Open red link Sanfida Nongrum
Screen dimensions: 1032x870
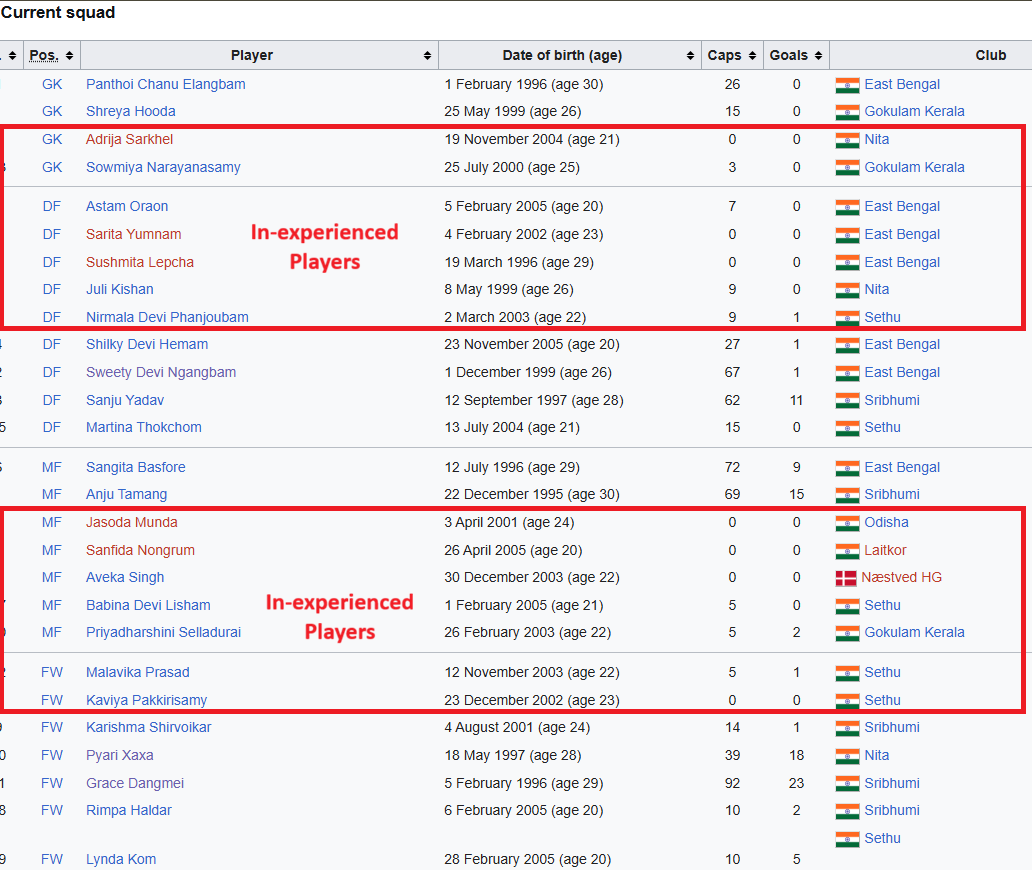pyautogui.click(x=140, y=550)
